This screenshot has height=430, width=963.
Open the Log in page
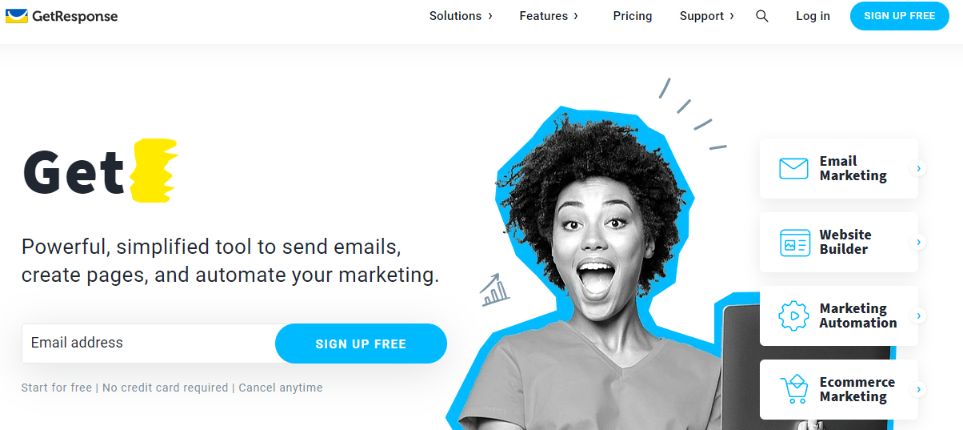coord(813,16)
